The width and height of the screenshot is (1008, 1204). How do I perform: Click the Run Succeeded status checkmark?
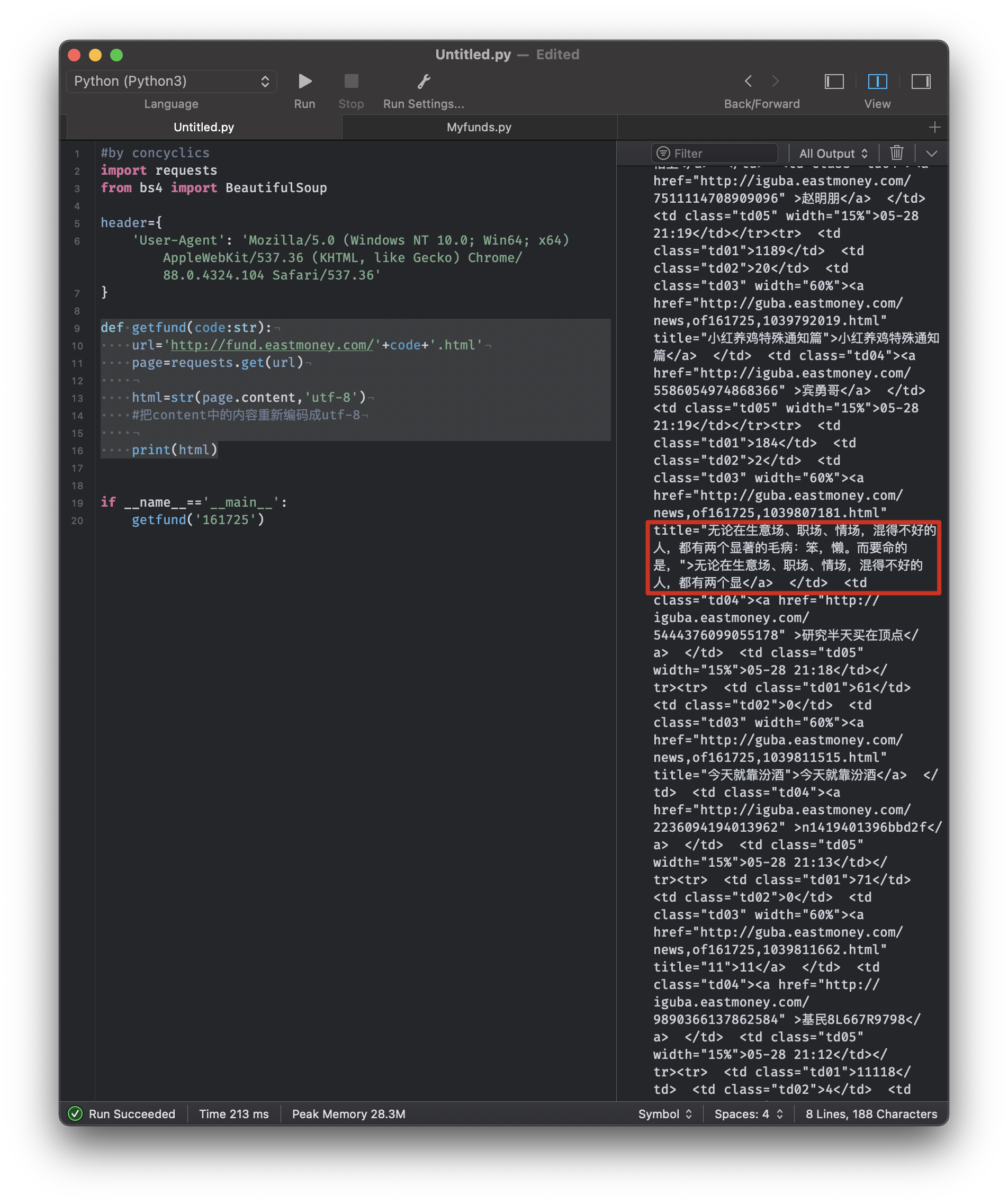click(75, 1113)
